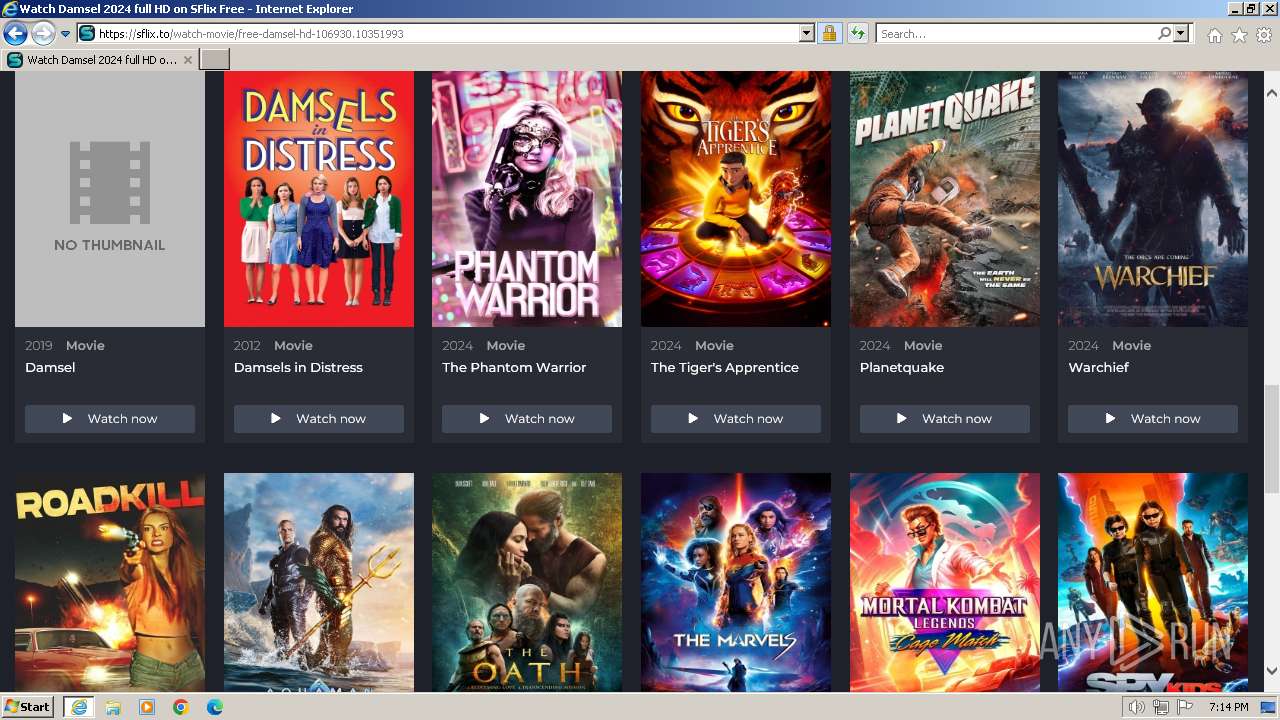This screenshot has height=720, width=1280.
Task: Open a new blank tab
Action: [x=215, y=60]
